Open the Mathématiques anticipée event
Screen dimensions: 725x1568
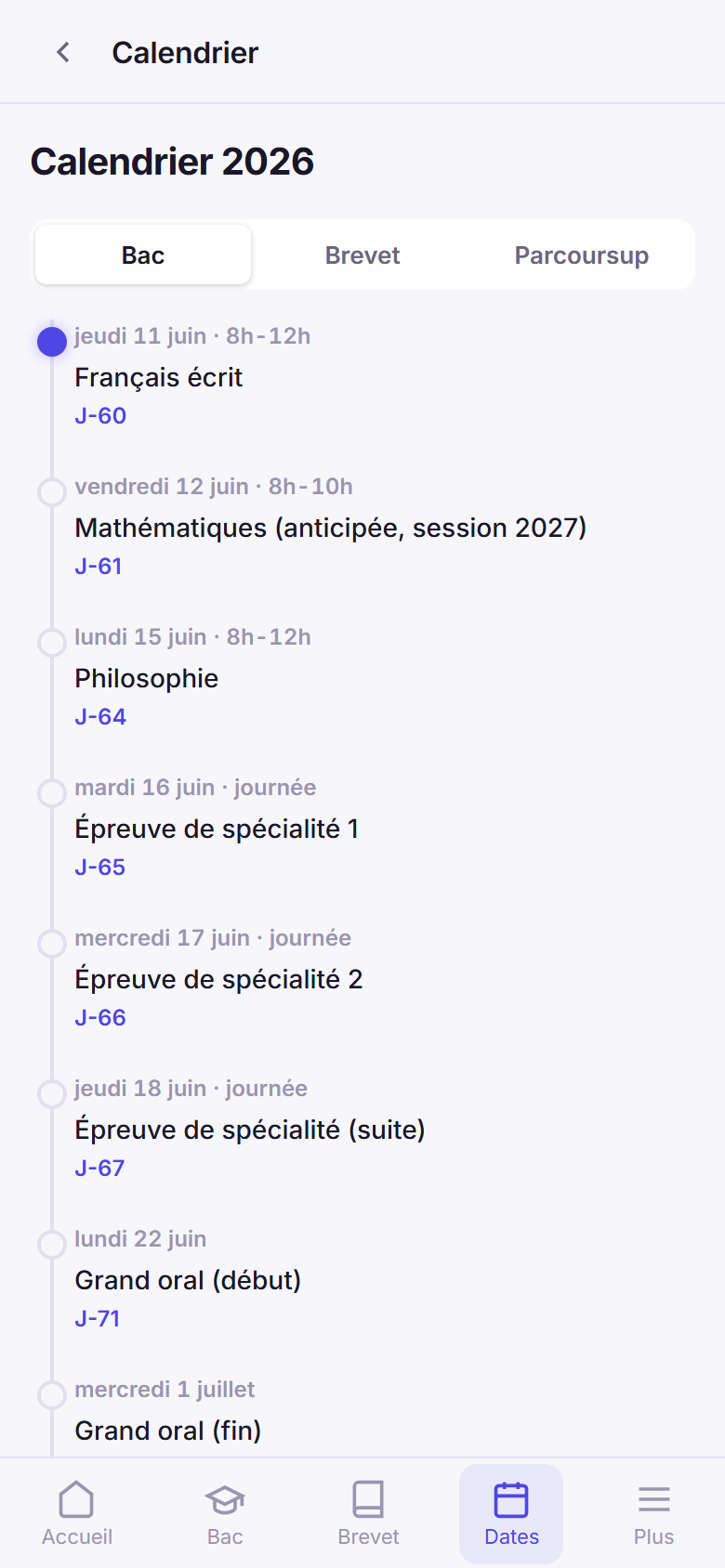pyautogui.click(x=331, y=529)
